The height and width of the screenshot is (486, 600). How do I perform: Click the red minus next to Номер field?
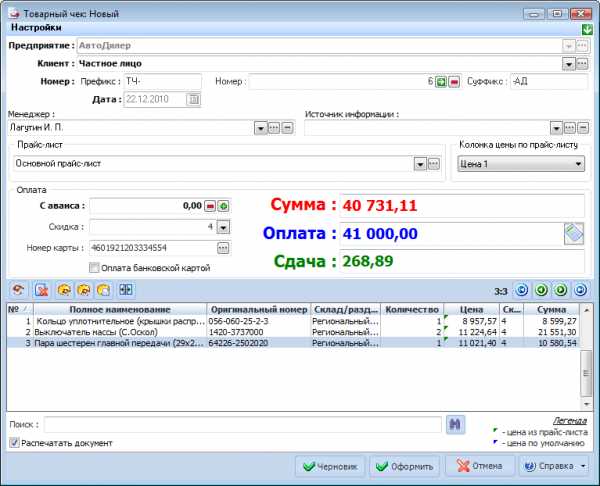pos(453,81)
